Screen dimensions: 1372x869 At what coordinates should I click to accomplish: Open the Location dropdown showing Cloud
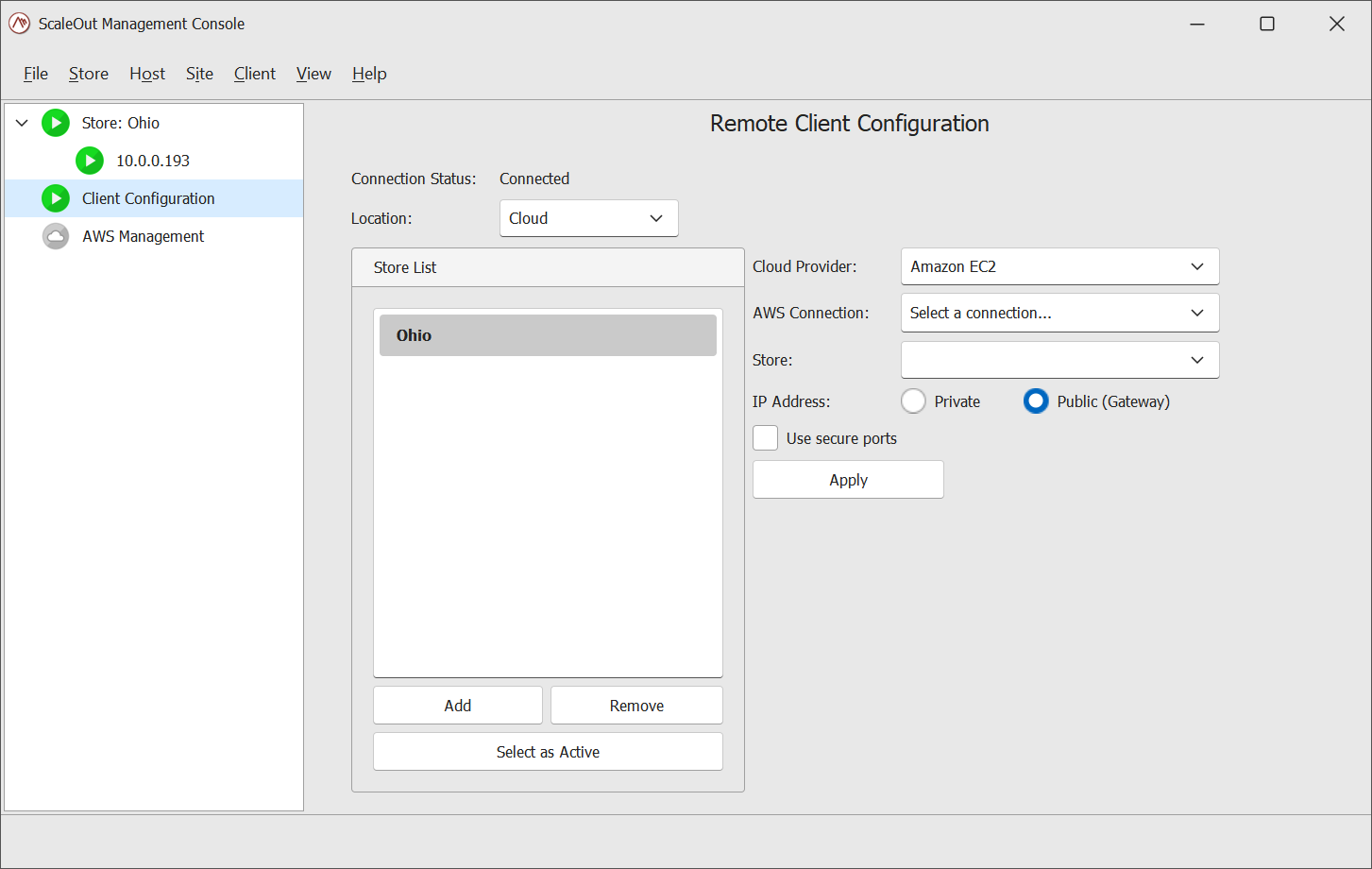pyautogui.click(x=588, y=218)
